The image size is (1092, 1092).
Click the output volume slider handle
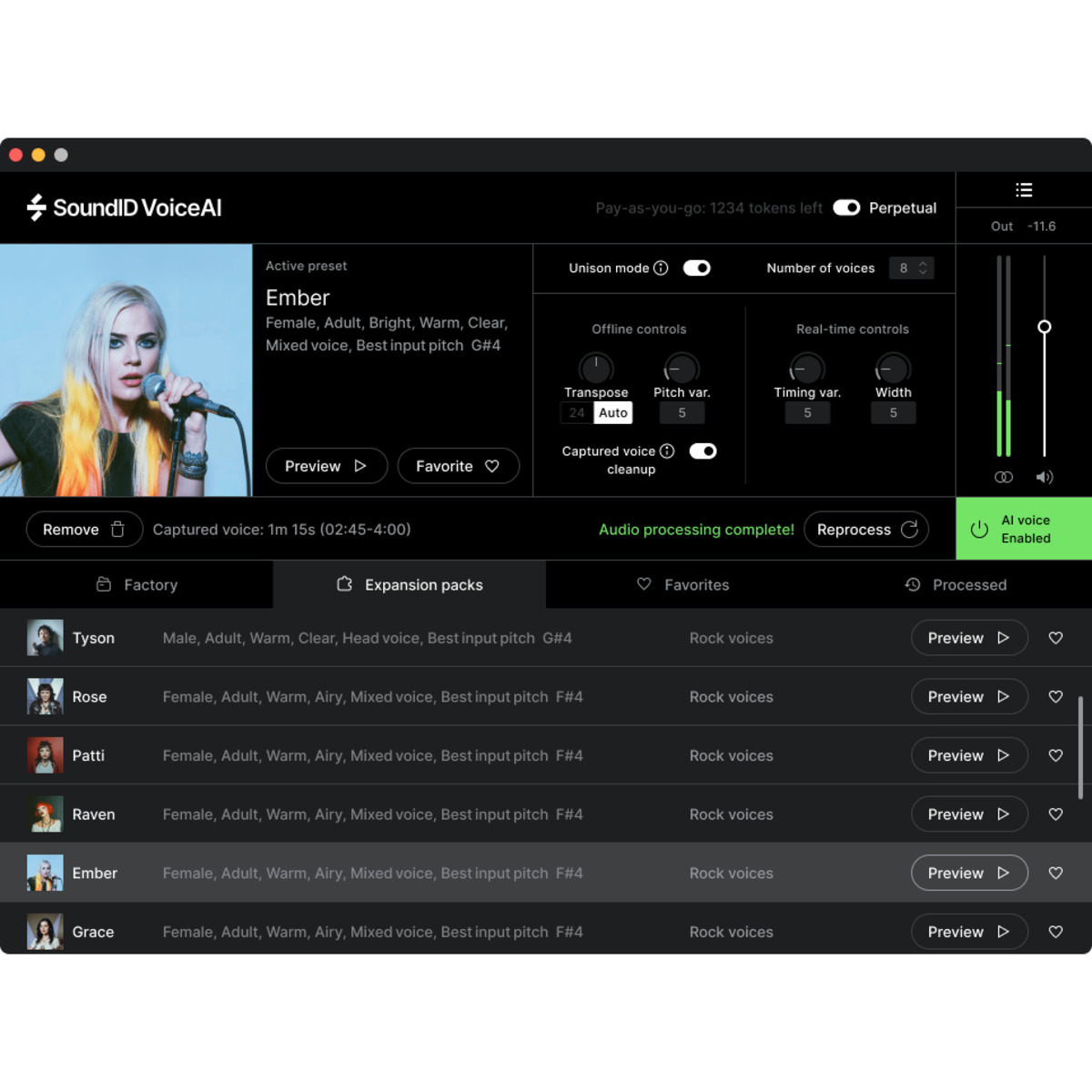pyautogui.click(x=1045, y=327)
